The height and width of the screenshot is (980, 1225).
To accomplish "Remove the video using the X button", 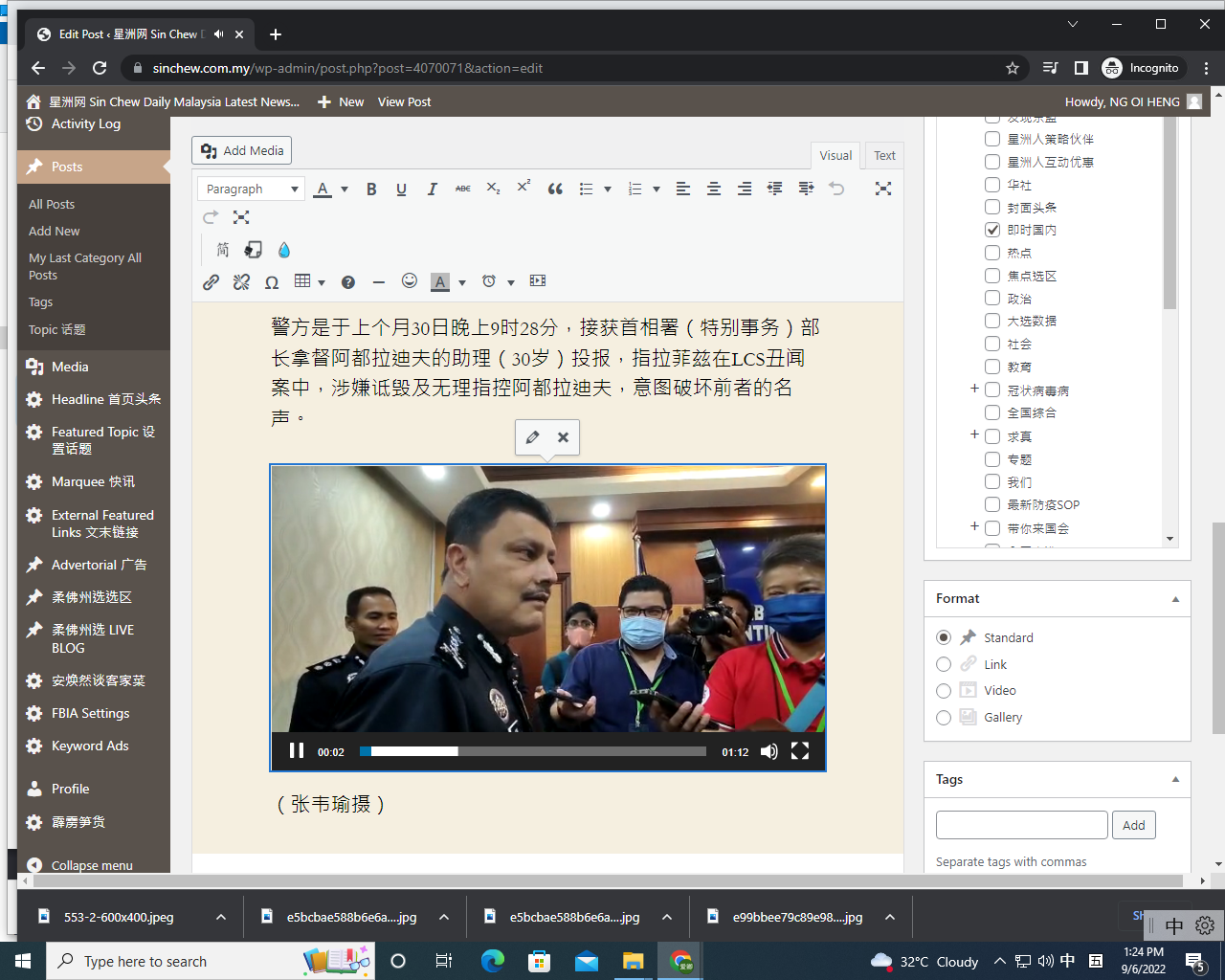I will (563, 437).
